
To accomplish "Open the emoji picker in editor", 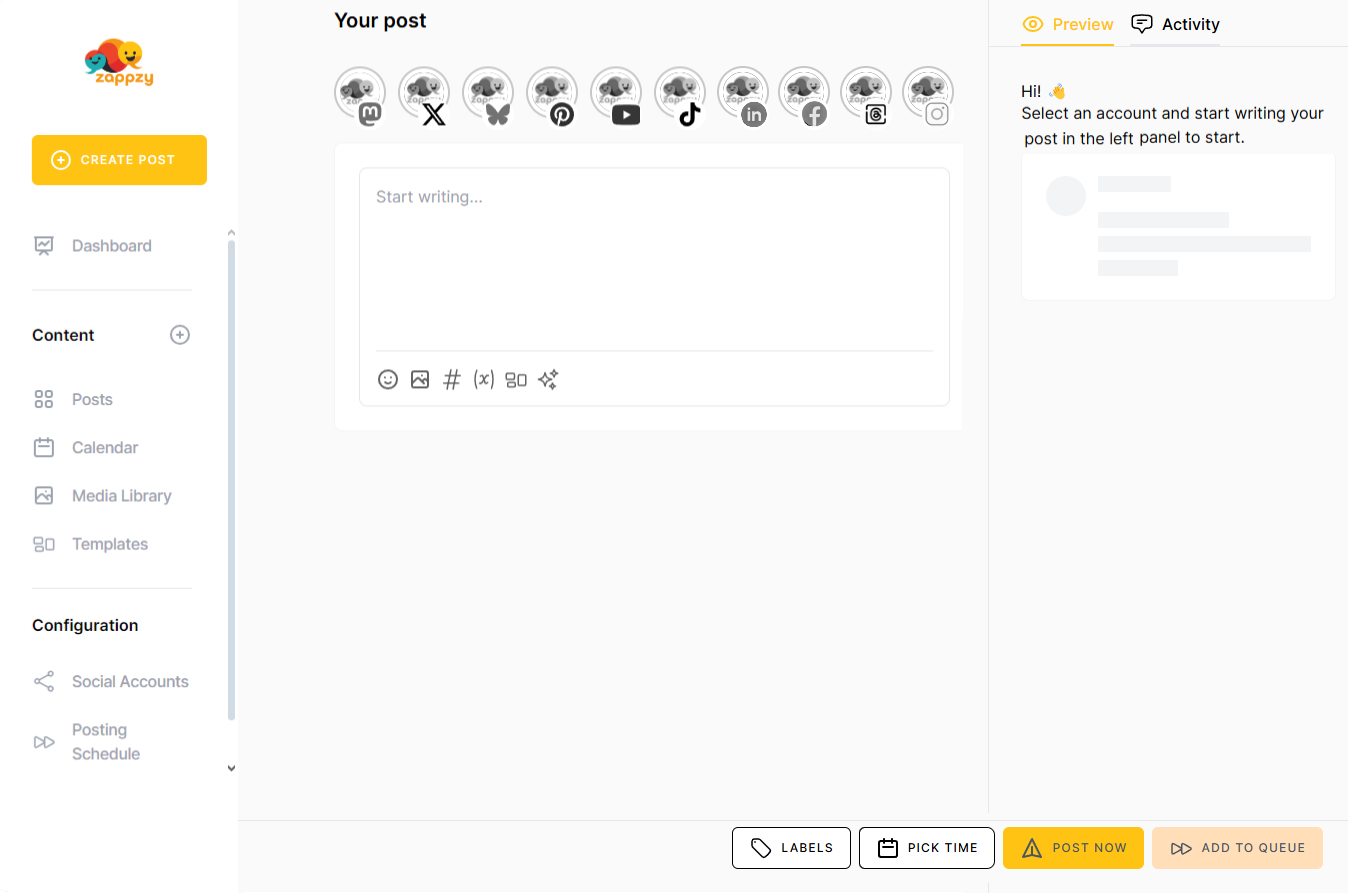I will tap(388, 379).
